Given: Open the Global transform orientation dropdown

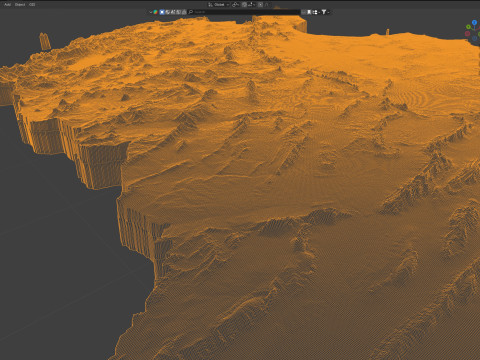Looking at the screenshot, I should coord(219,5).
